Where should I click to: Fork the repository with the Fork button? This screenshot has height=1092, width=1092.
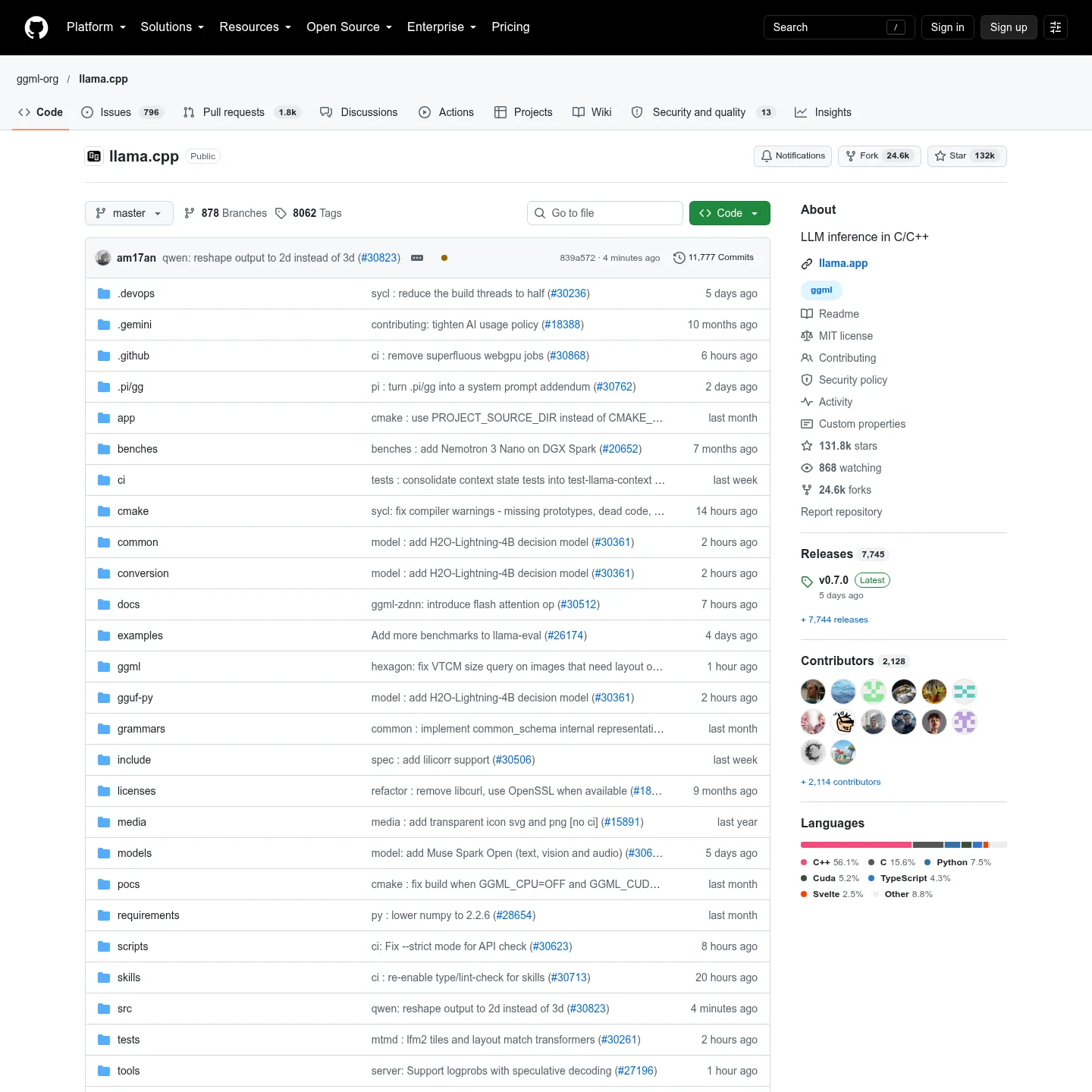(880, 156)
